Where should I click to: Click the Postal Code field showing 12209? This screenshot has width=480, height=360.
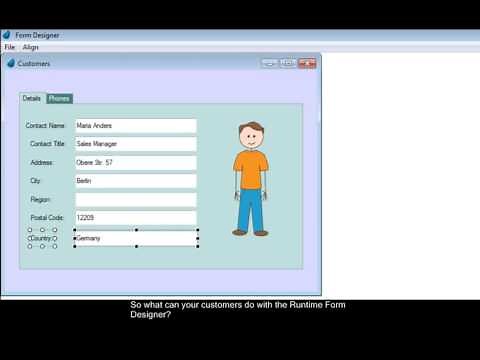point(136,218)
